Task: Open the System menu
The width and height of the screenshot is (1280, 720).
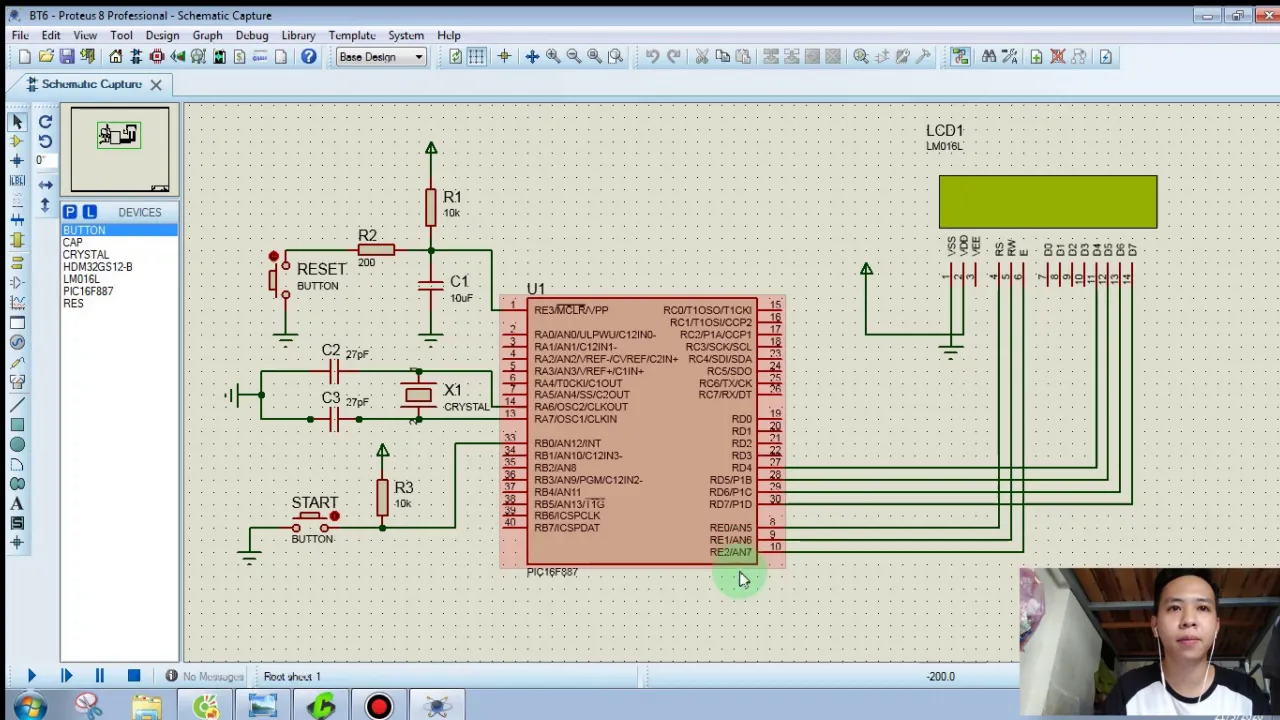Action: pyautogui.click(x=406, y=35)
